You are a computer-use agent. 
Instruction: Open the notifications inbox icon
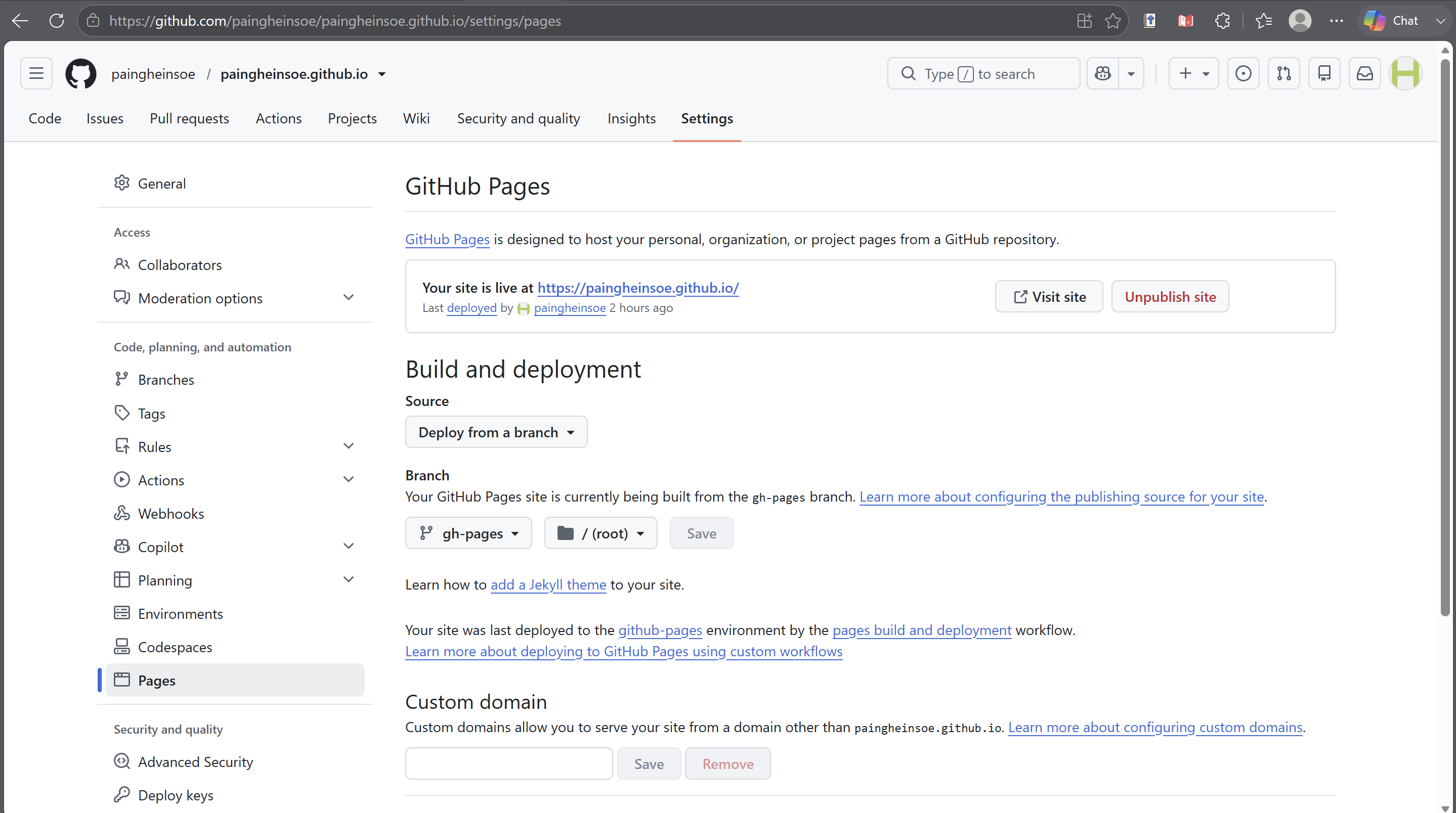click(x=1365, y=73)
